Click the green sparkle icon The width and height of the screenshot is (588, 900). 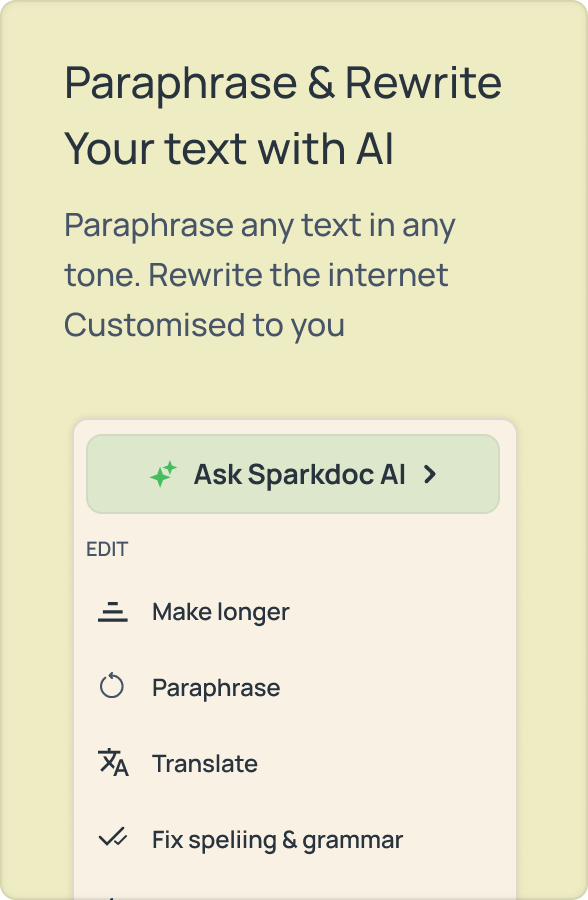pyautogui.click(x=163, y=474)
